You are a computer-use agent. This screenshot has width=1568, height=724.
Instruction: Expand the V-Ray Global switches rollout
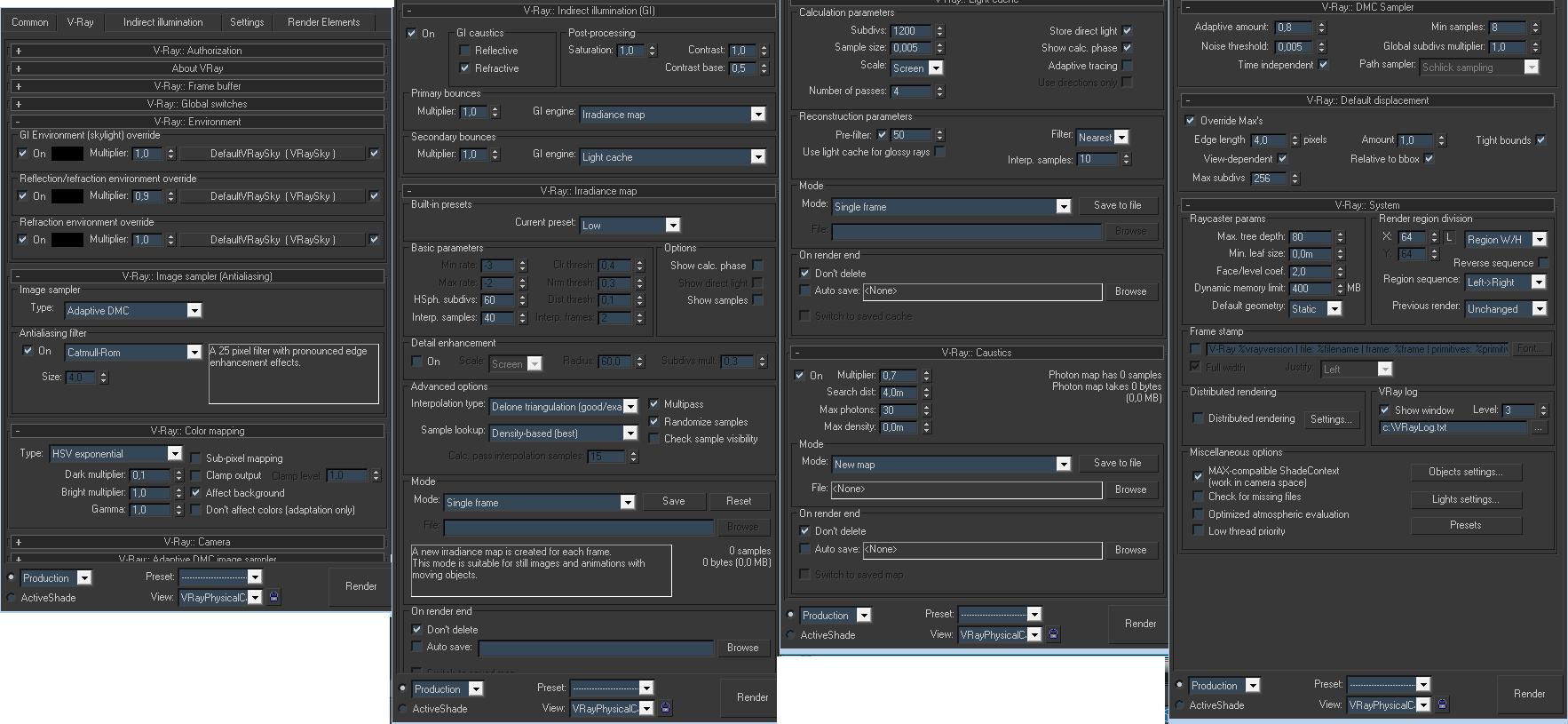[x=197, y=104]
